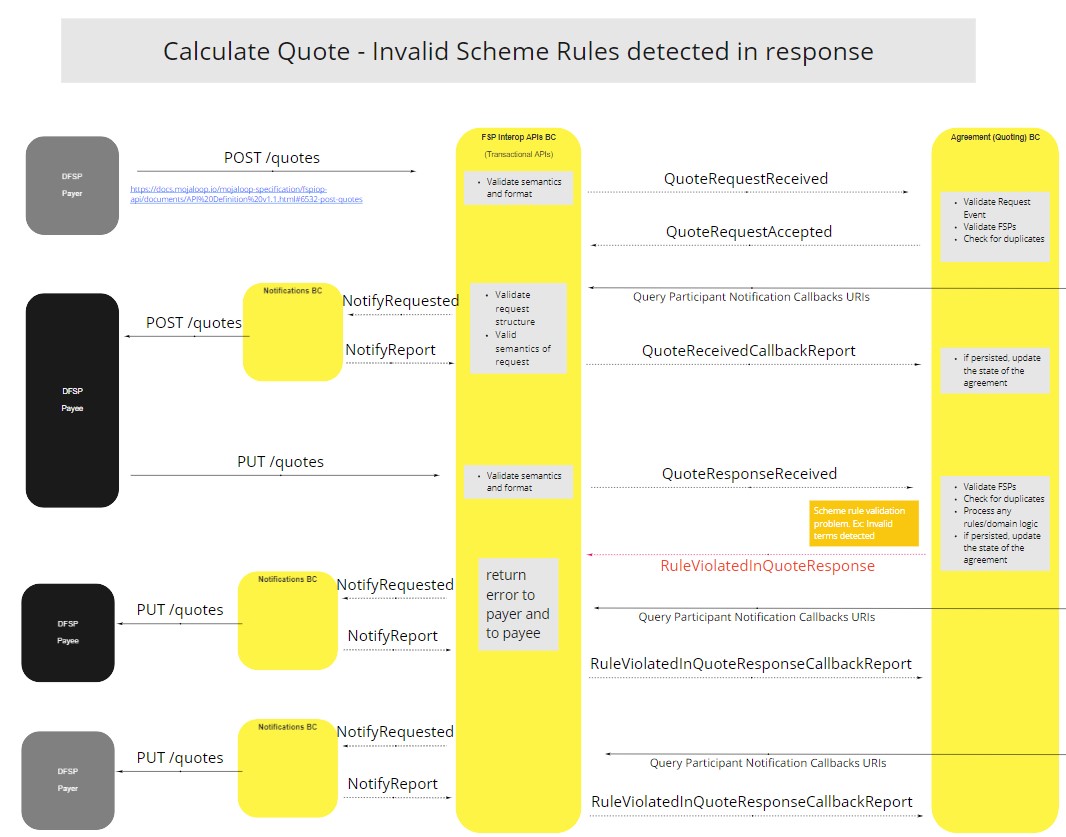Click the QuoteRequestReceived arrow label
Image resolution: width=1066 pixels, height=837 pixels.
746,178
